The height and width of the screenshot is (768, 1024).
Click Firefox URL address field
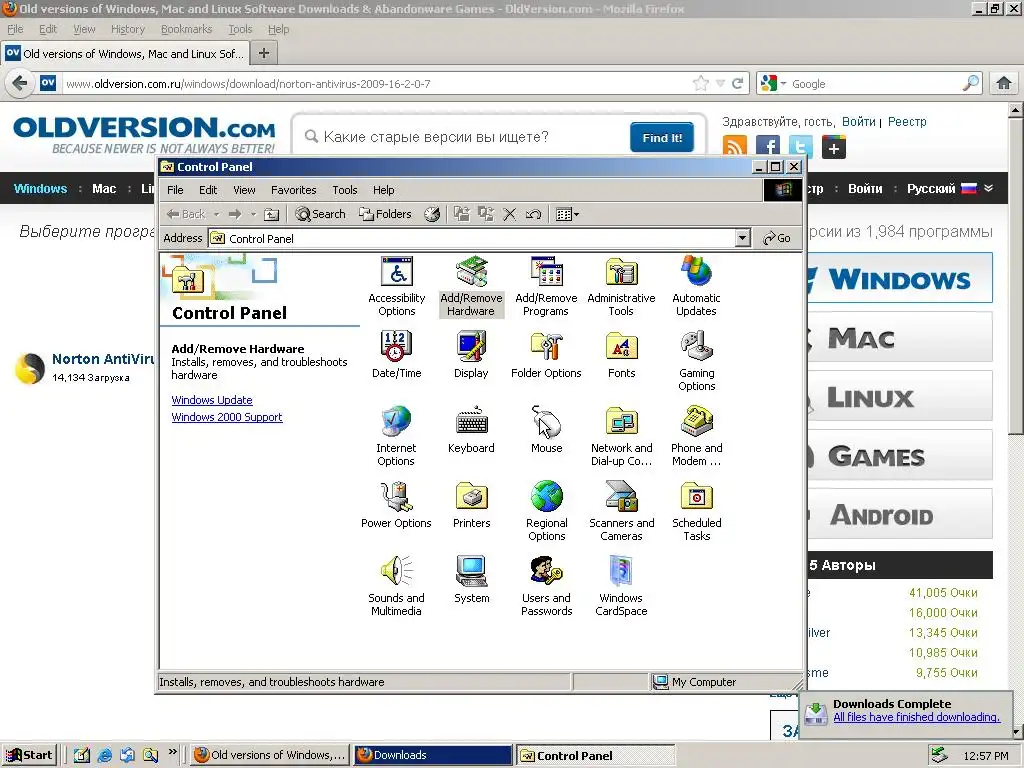pos(377,84)
